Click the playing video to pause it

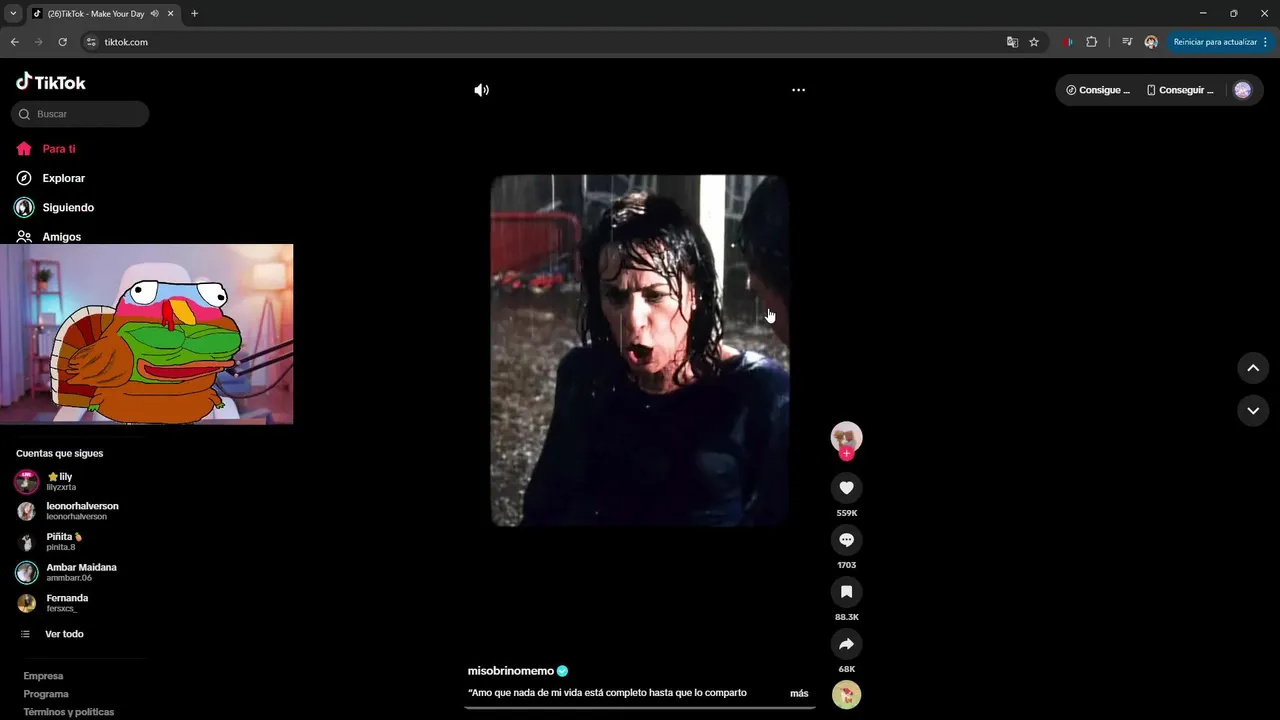pyautogui.click(x=639, y=350)
